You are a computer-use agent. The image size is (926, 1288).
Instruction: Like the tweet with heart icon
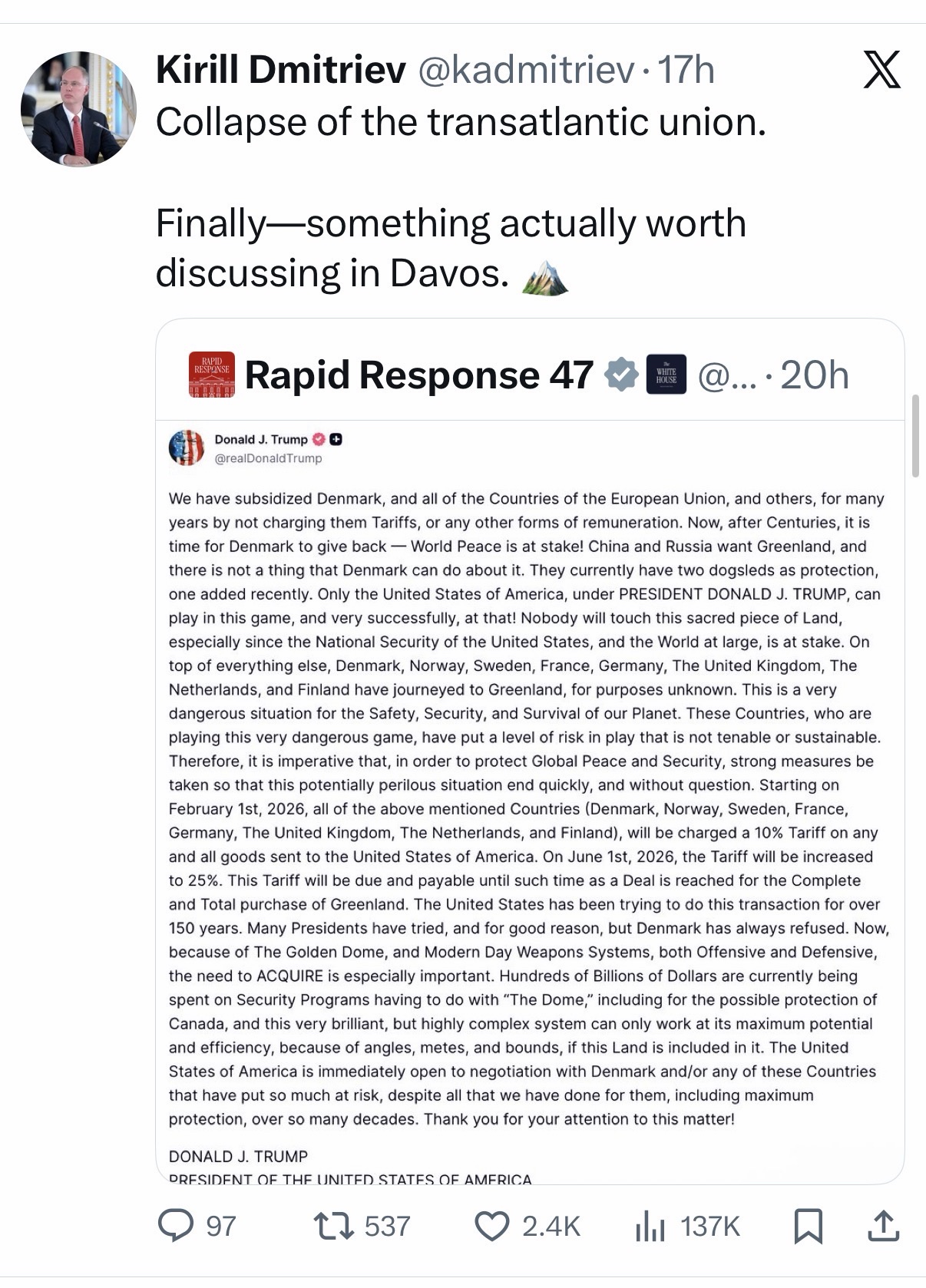[x=491, y=1226]
